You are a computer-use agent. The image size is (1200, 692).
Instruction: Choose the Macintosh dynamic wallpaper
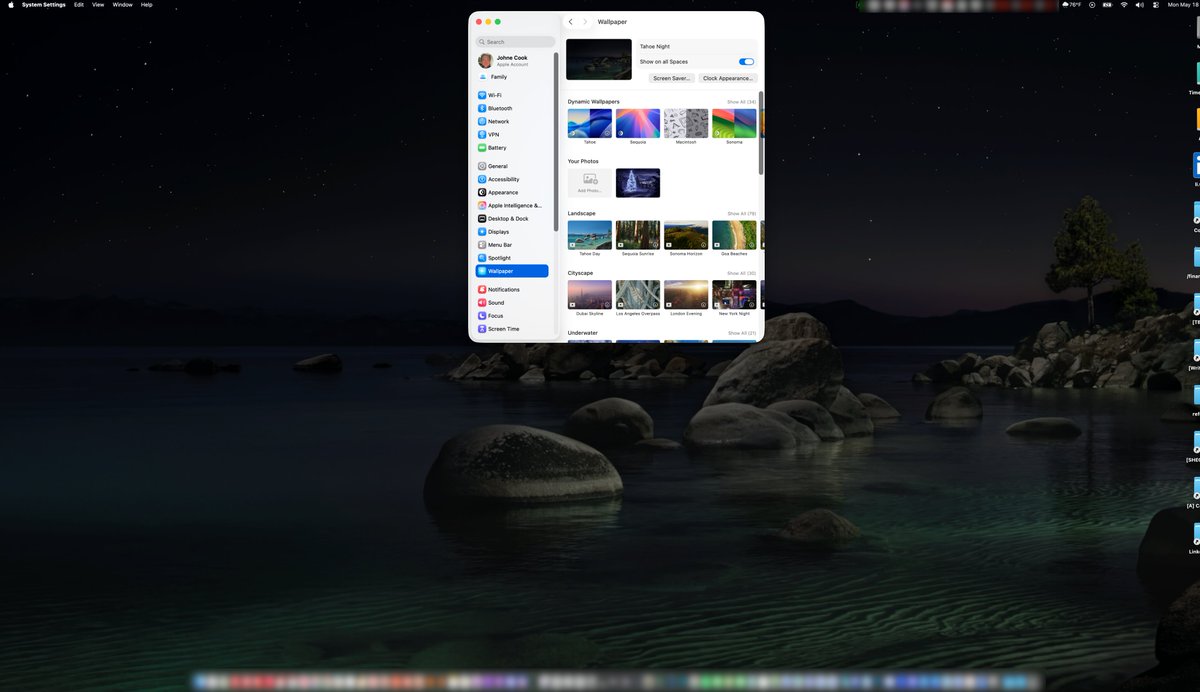686,124
